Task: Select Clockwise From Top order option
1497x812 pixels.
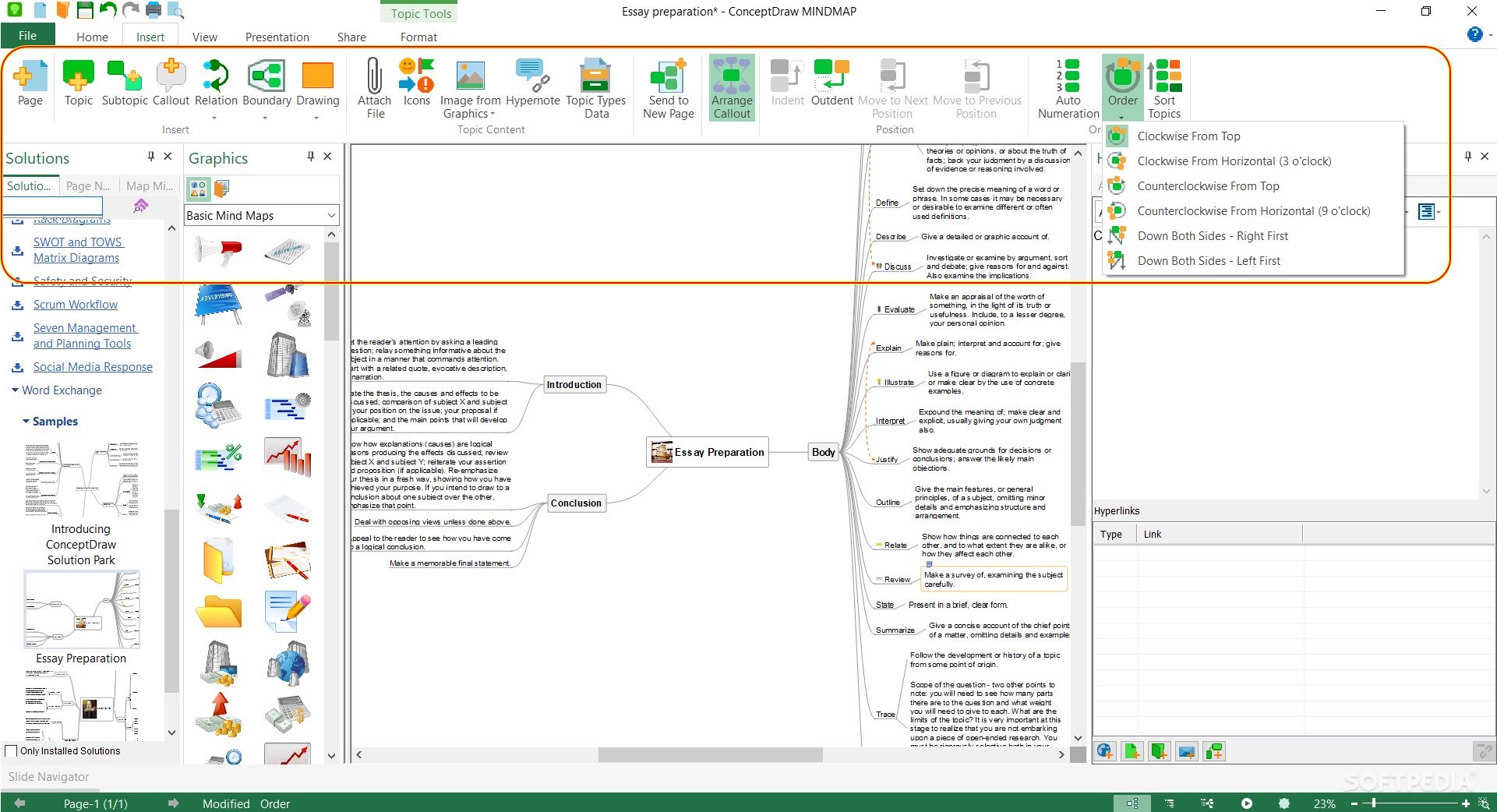Action: 1254,136
